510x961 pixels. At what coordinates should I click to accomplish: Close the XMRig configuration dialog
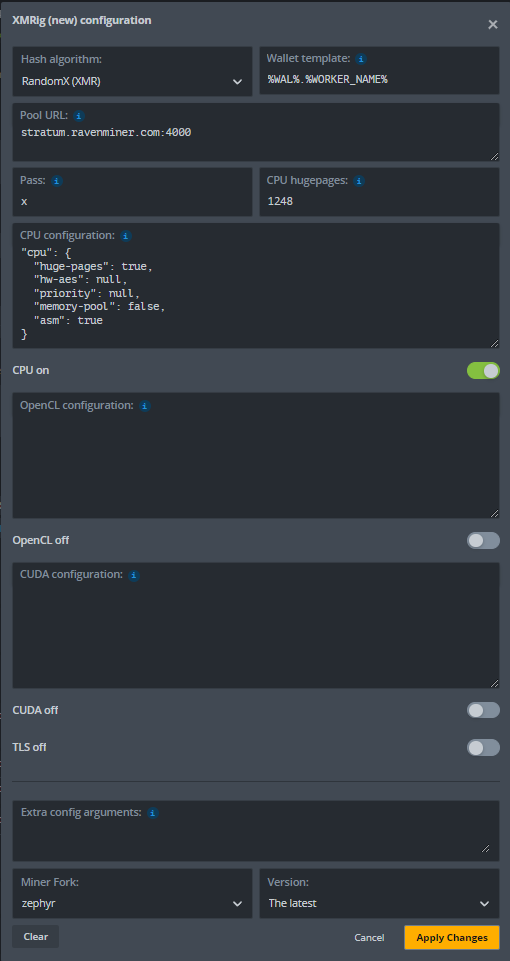click(493, 25)
